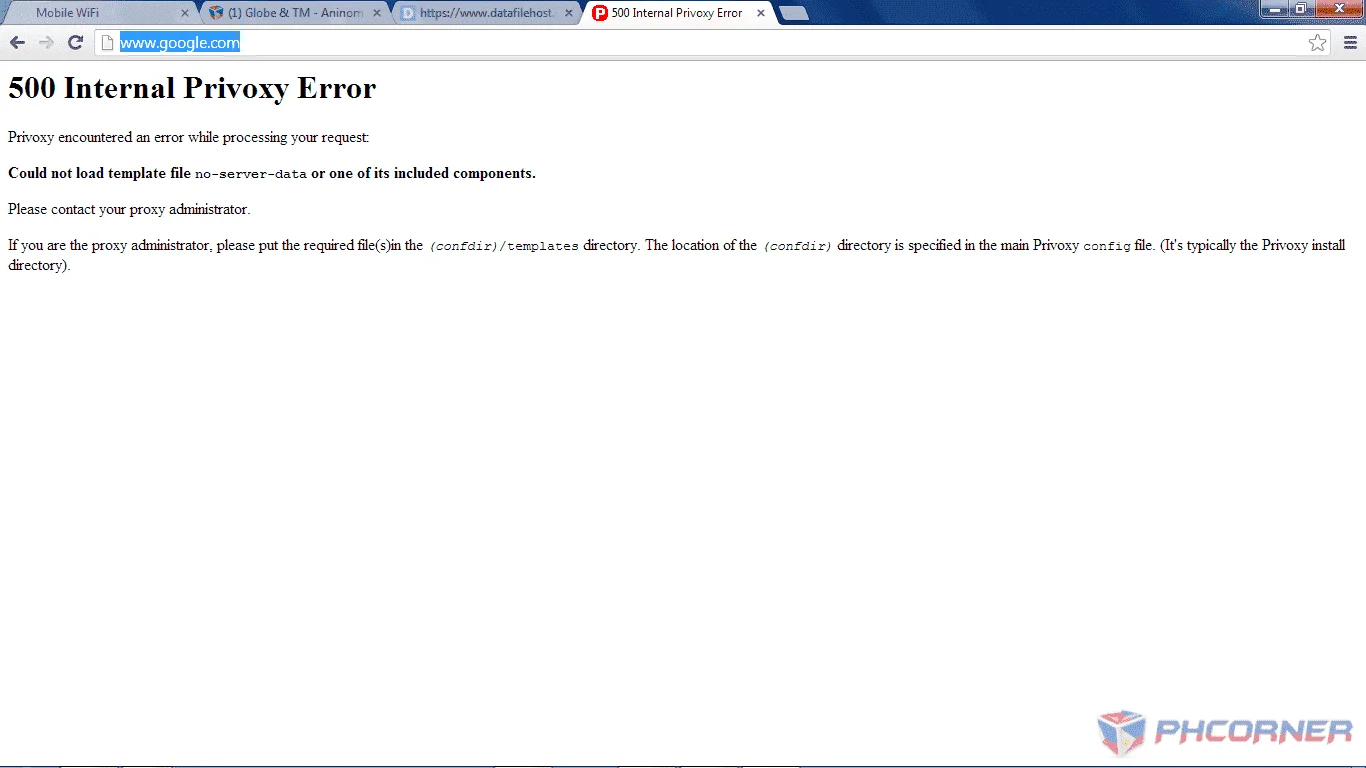Click 'Please contact your proxy administrator.' text
The width and height of the screenshot is (1366, 768).
pos(129,209)
